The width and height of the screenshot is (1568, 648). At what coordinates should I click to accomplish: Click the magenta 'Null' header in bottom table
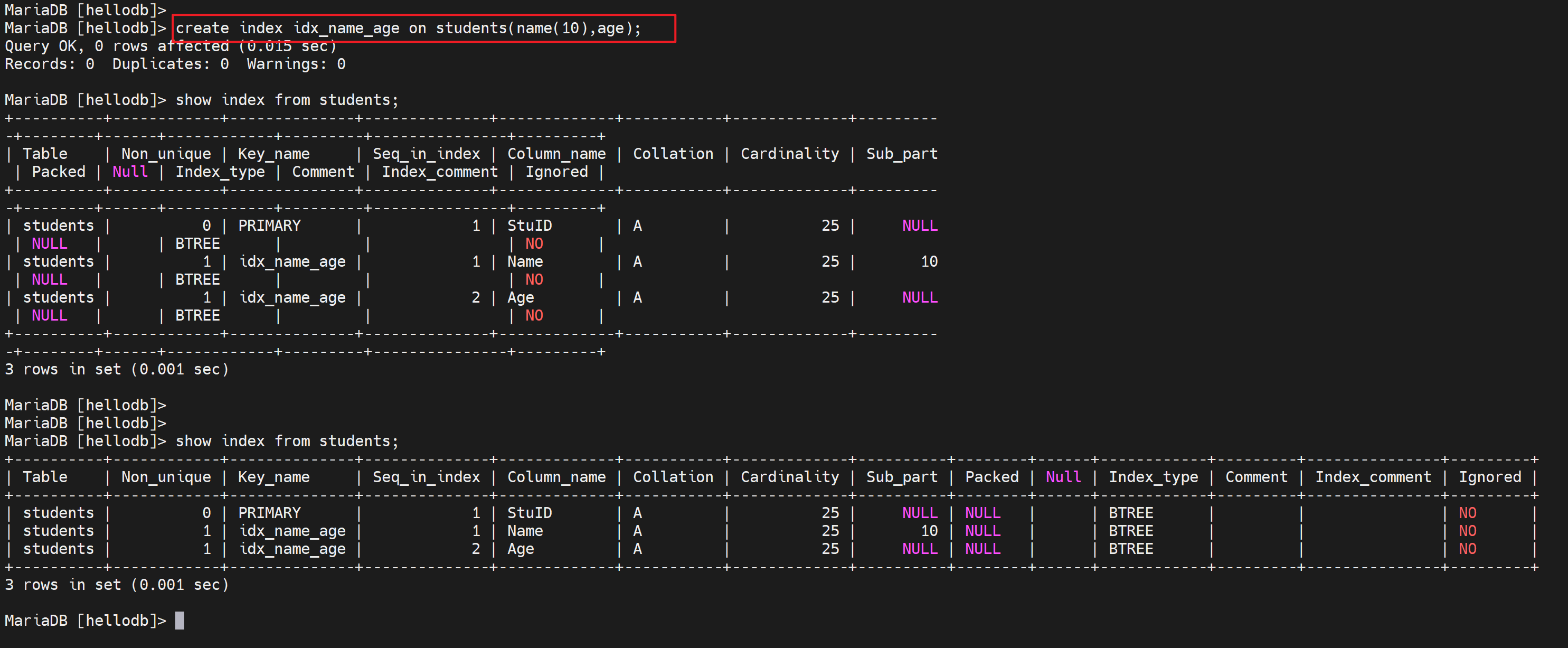1063,477
